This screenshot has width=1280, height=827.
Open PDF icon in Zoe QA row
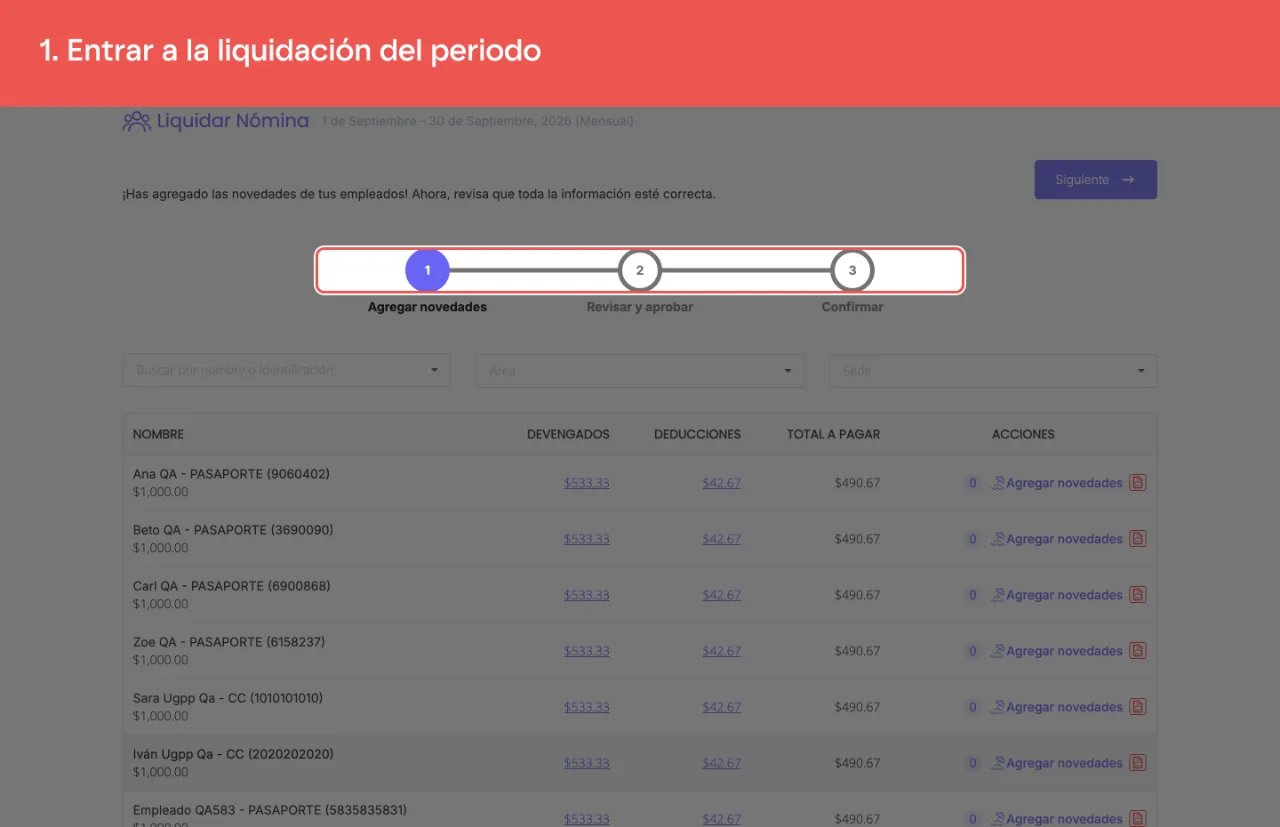[x=1138, y=651]
